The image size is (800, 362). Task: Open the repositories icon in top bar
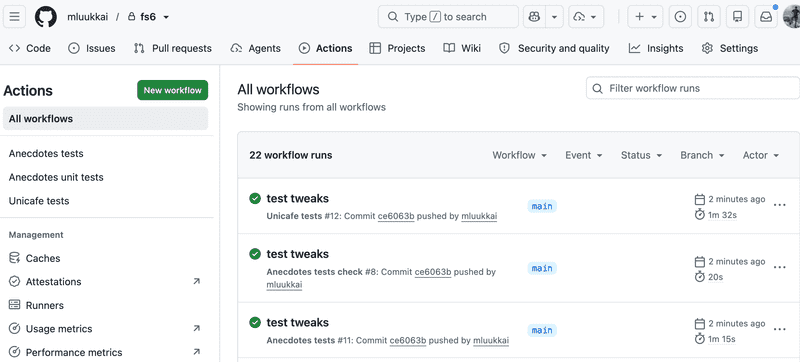pos(737,17)
